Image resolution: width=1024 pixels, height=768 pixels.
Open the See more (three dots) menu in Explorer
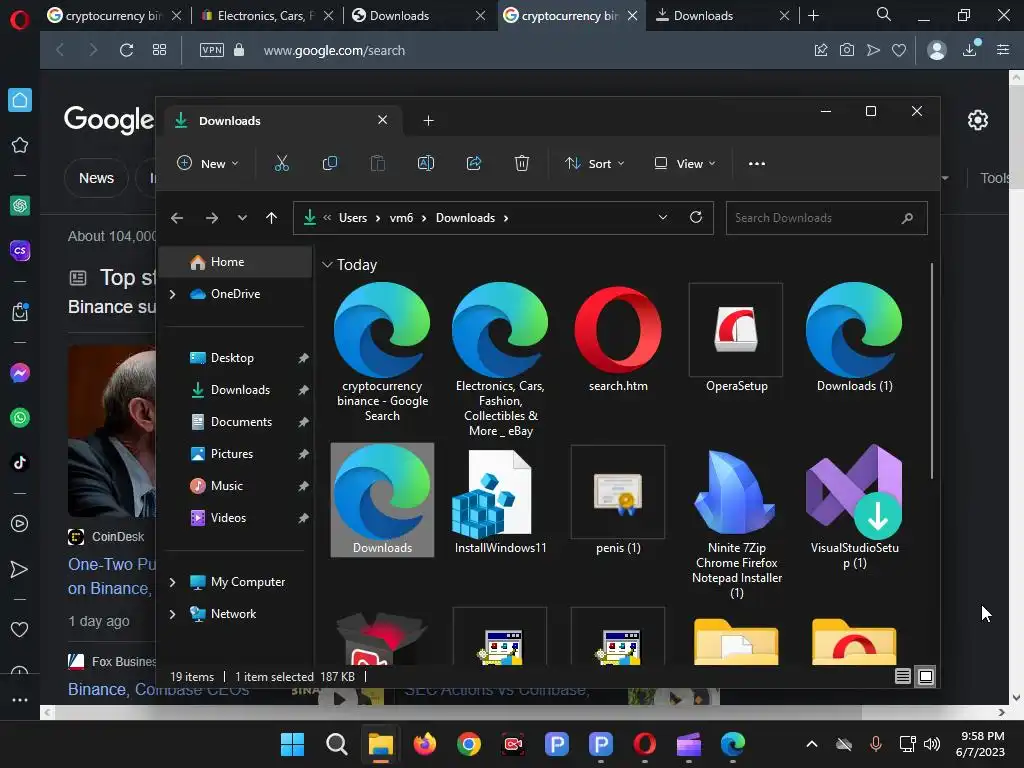[x=756, y=163]
